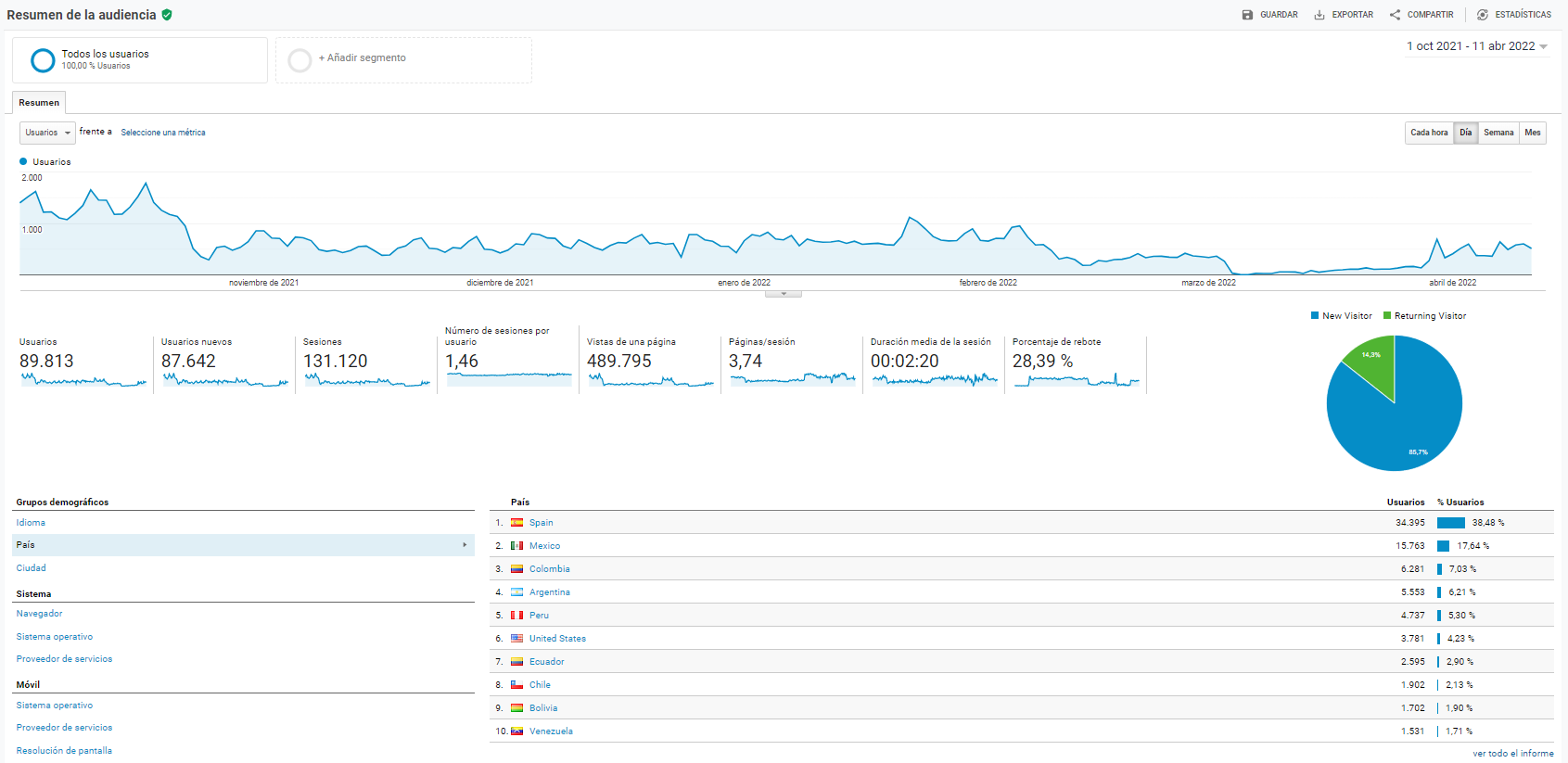Click the Argentina flag icon
Image resolution: width=1568 pixels, height=763 pixels.
point(516,592)
